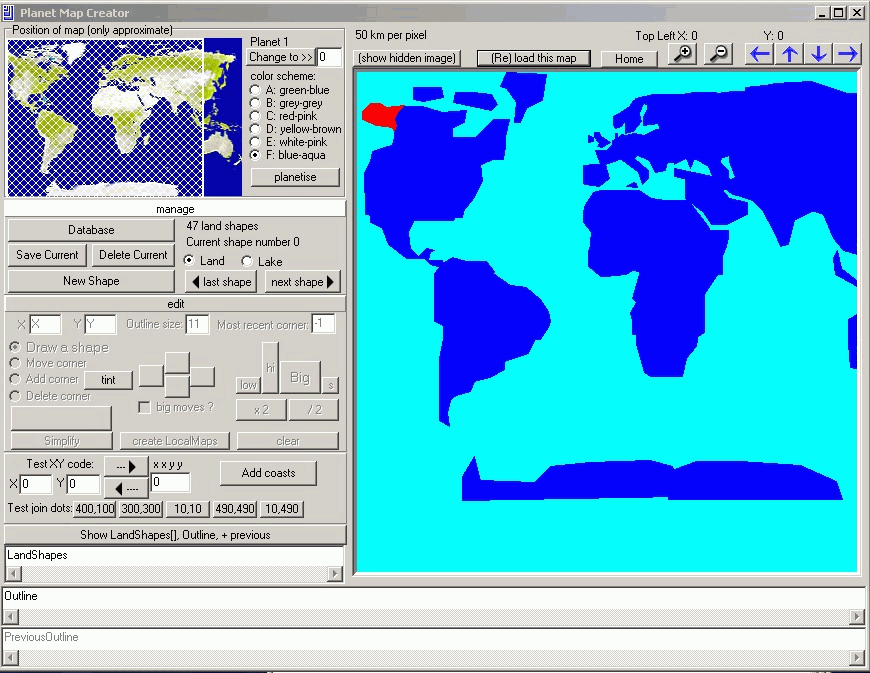
Task: Select the Lake radio option
Action: pos(247,261)
